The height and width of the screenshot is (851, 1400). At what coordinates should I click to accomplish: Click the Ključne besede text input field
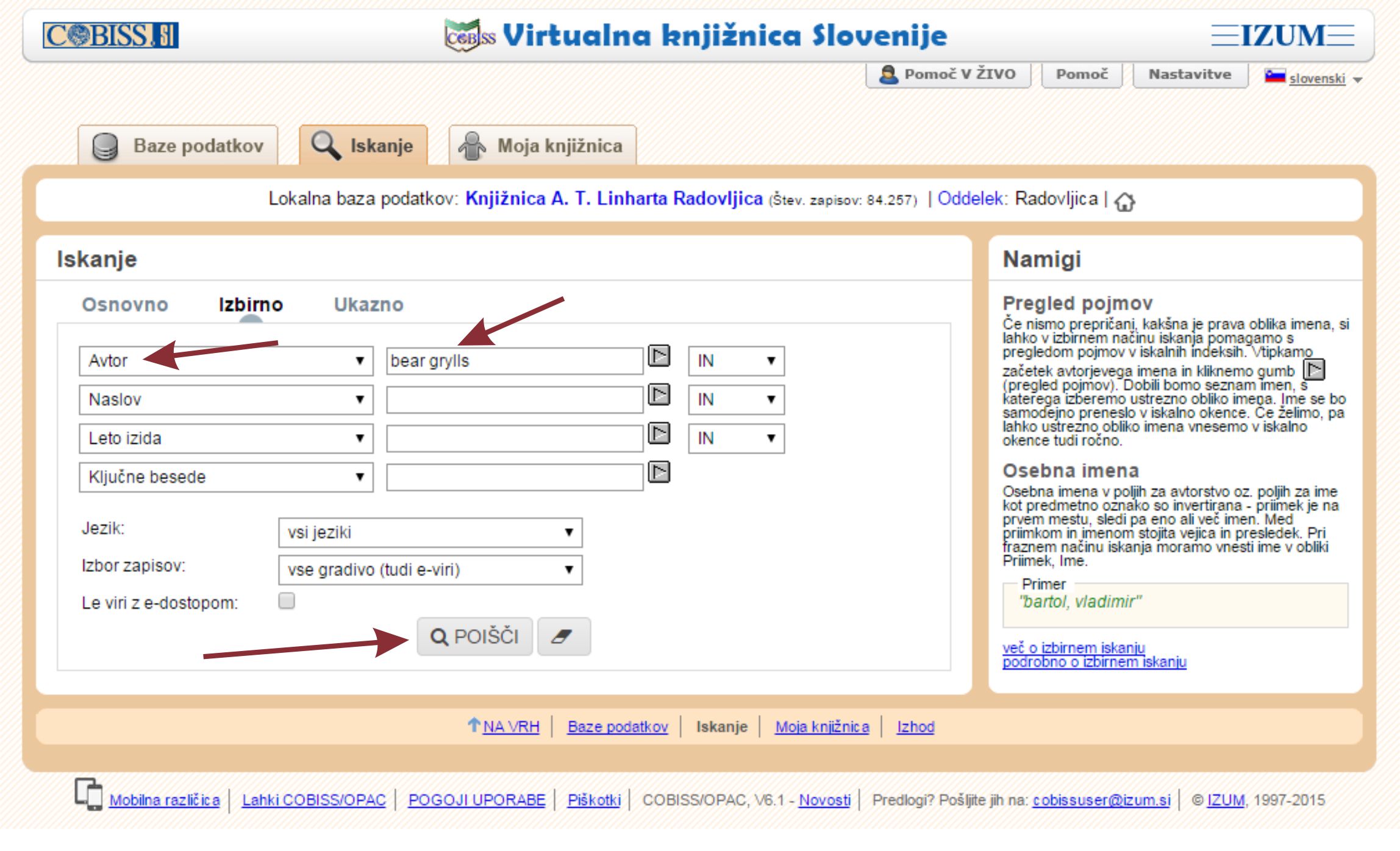(x=515, y=477)
